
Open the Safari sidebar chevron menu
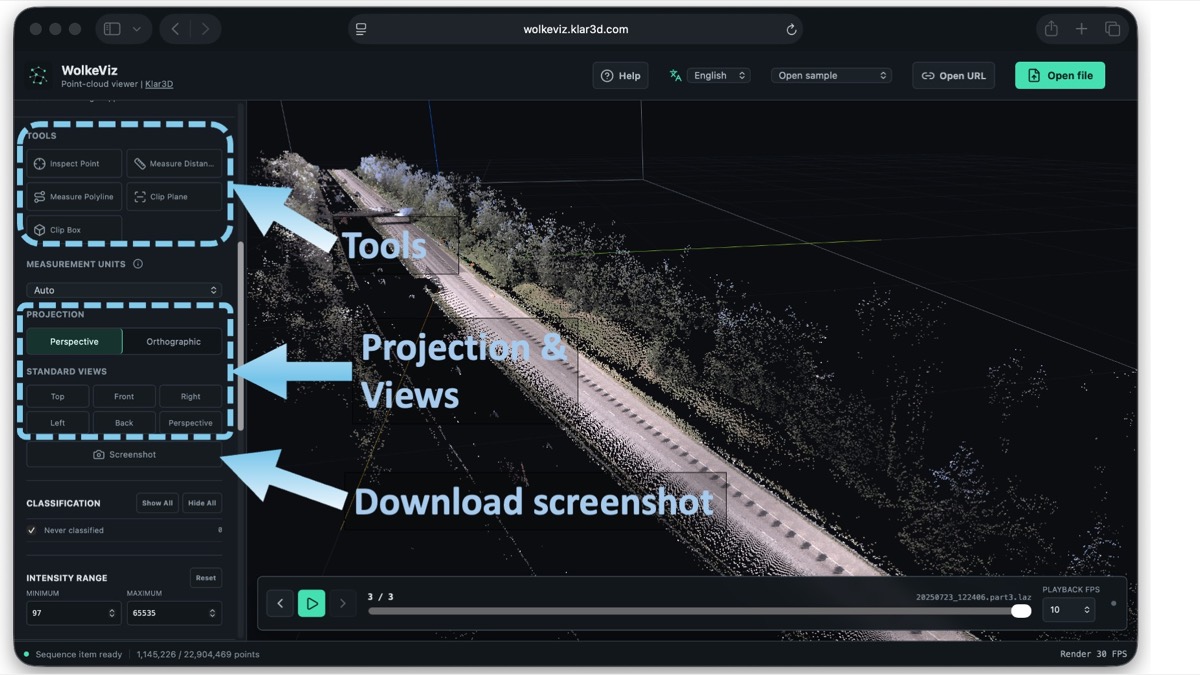(137, 29)
